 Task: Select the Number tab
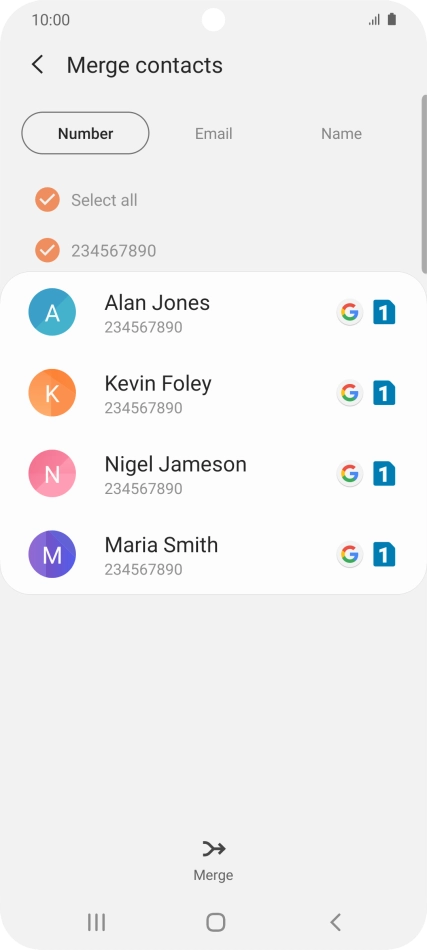pyautogui.click(x=85, y=133)
